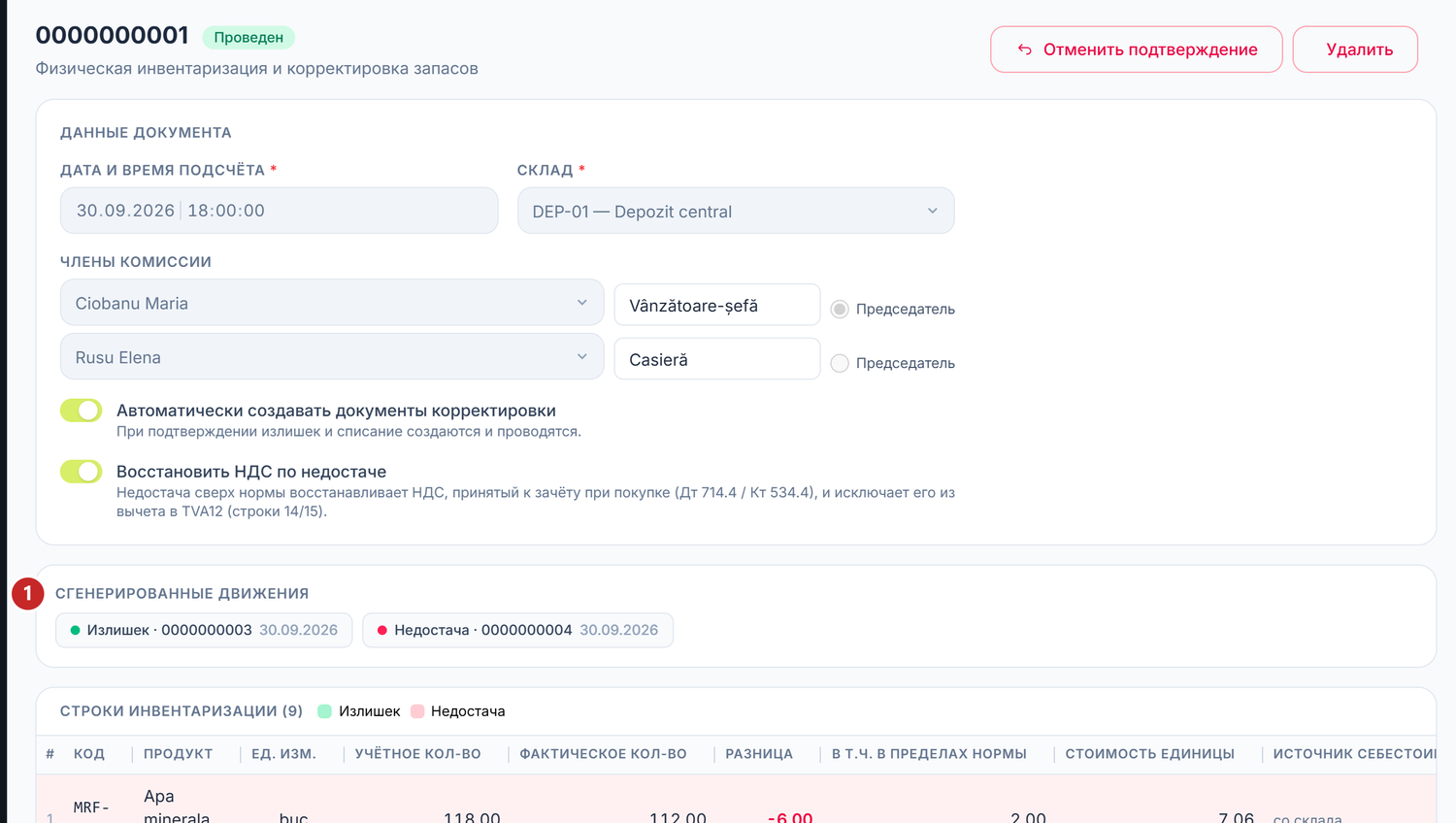Open the Ciobanu Maria member dropdown
This screenshot has height=823, width=1456.
332,303
